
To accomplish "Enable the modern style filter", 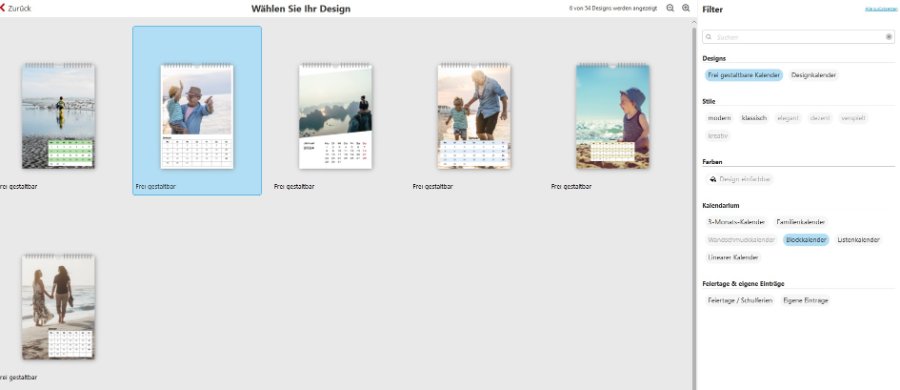I will pyautogui.click(x=719, y=118).
